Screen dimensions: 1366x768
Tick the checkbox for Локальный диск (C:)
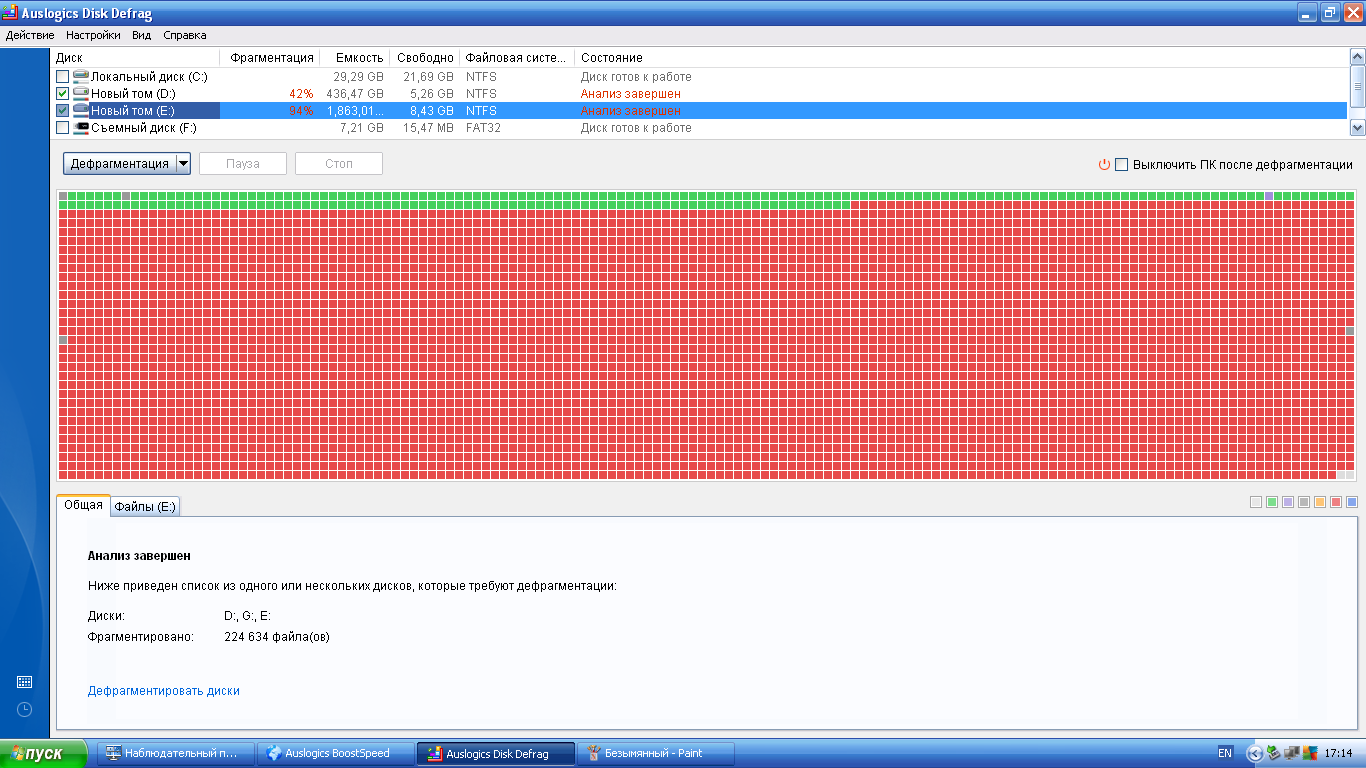(63, 77)
